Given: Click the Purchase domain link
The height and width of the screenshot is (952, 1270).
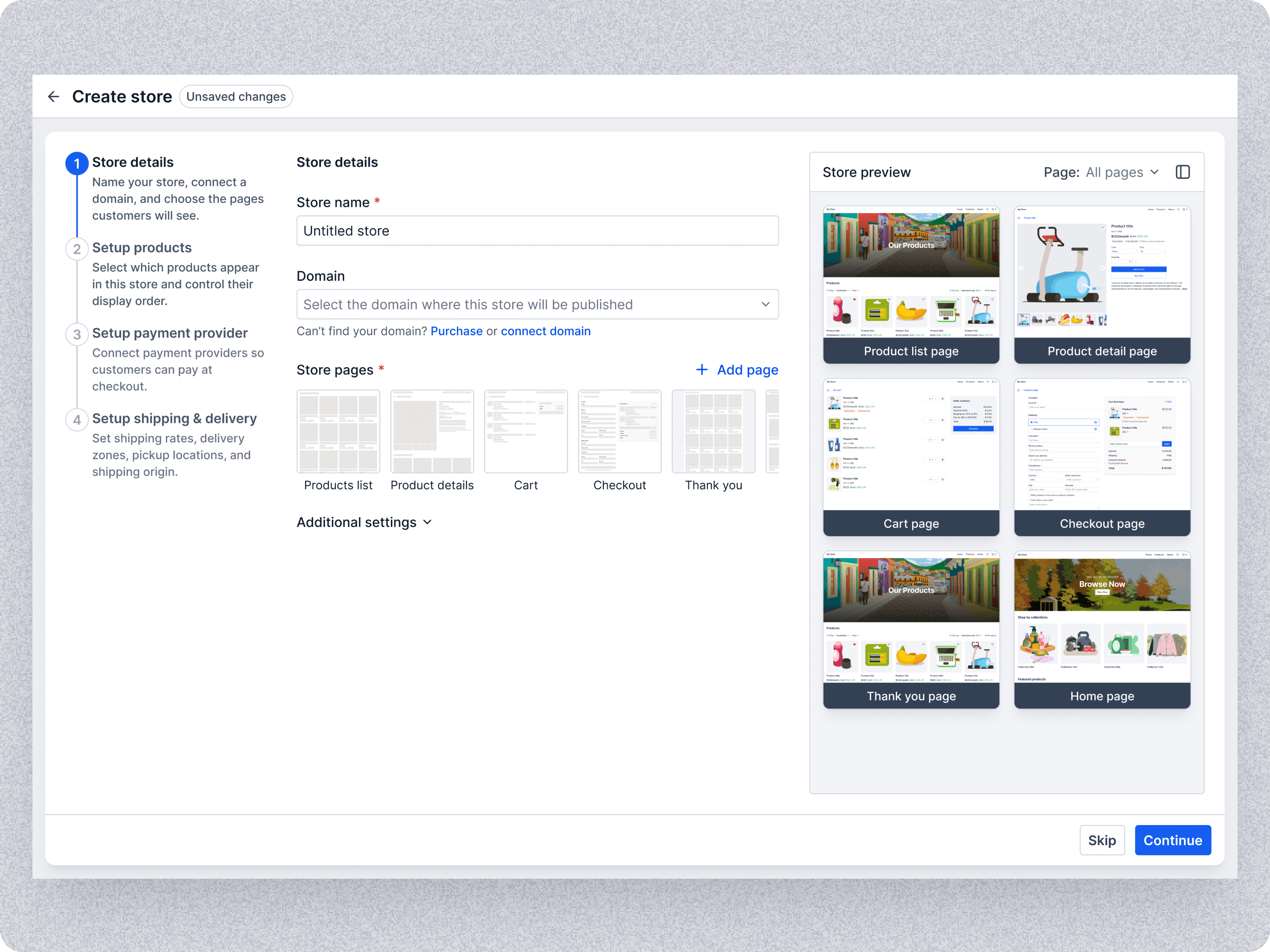Looking at the screenshot, I should [x=456, y=331].
